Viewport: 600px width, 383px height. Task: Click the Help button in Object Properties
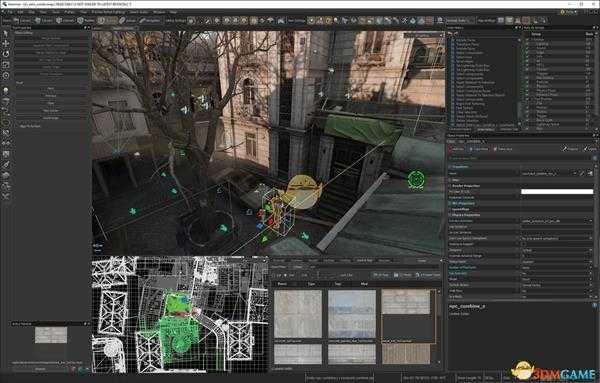[589, 149]
